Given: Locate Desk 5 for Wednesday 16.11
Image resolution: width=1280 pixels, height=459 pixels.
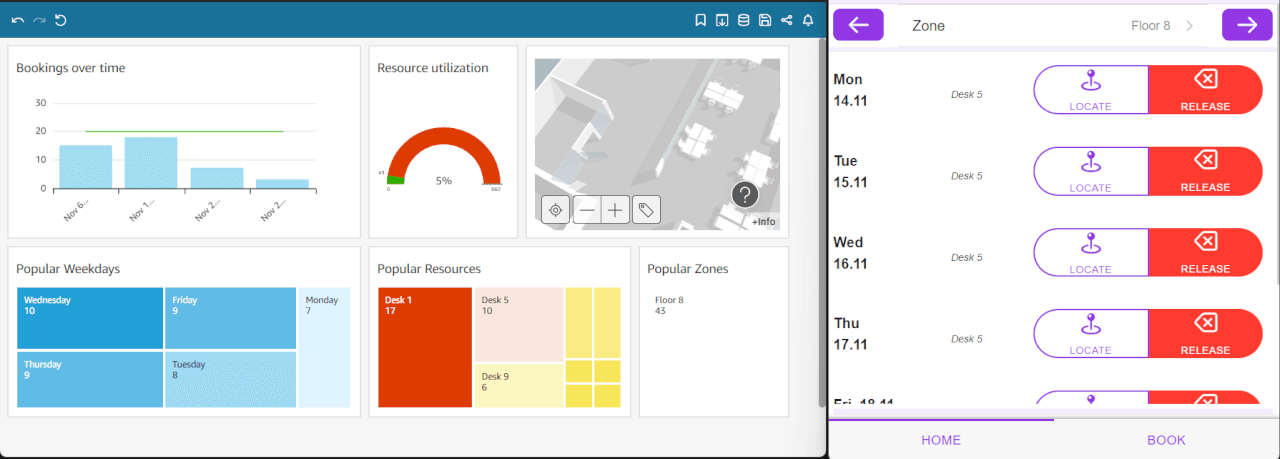Looking at the screenshot, I should (x=1090, y=253).
